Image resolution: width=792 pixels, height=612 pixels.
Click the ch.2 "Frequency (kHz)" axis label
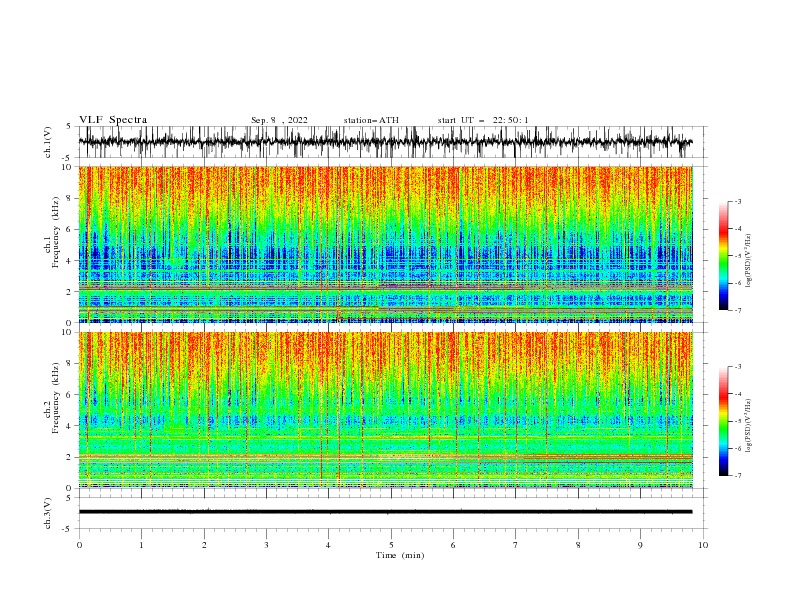[x=56, y=398]
